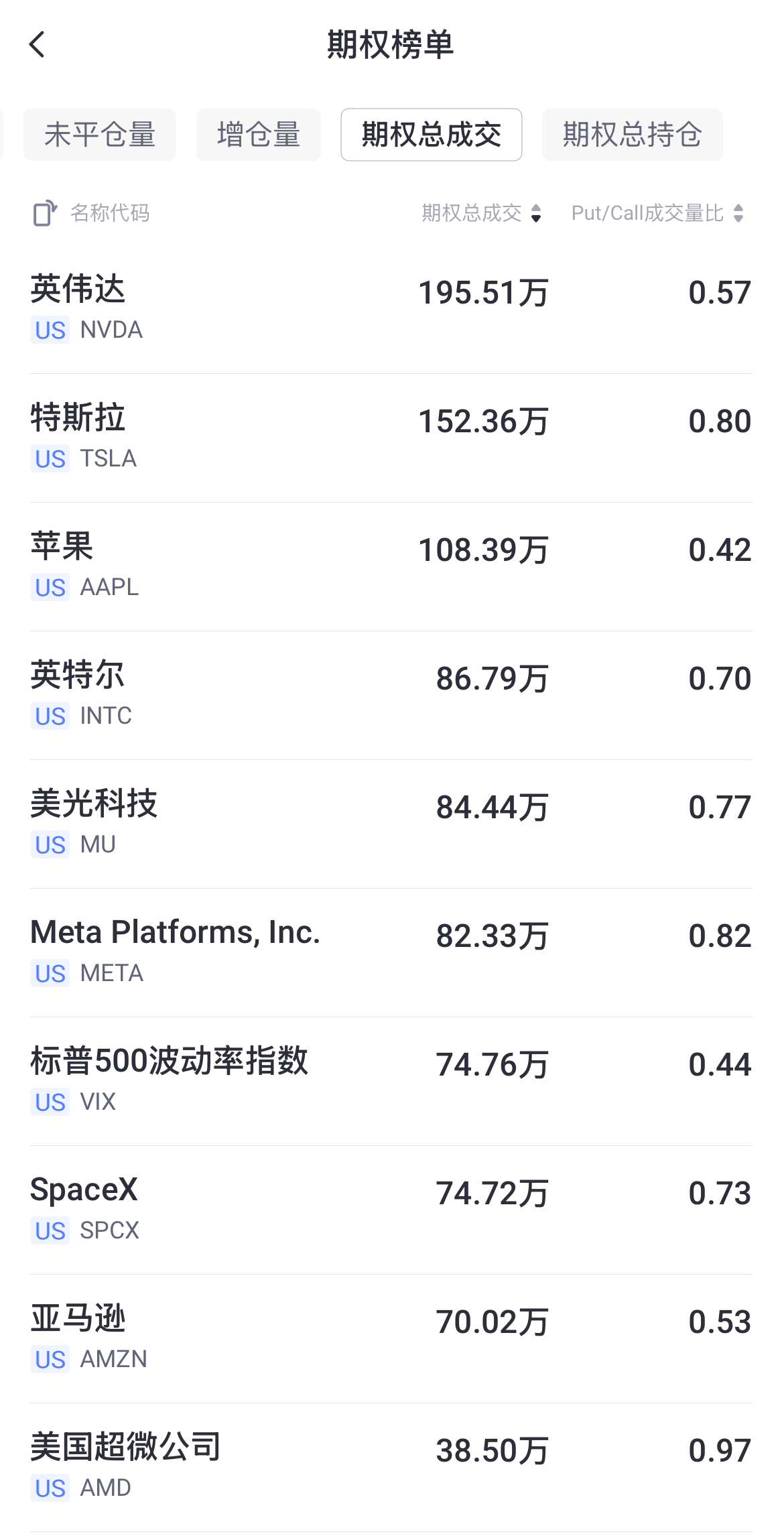Tap the US market tag beside NVDA

[x=50, y=330]
